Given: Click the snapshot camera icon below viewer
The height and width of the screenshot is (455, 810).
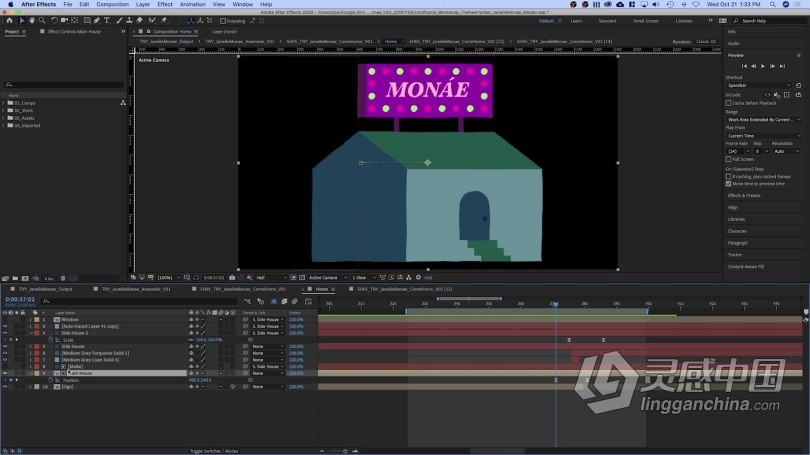Looking at the screenshot, I should (x=232, y=277).
